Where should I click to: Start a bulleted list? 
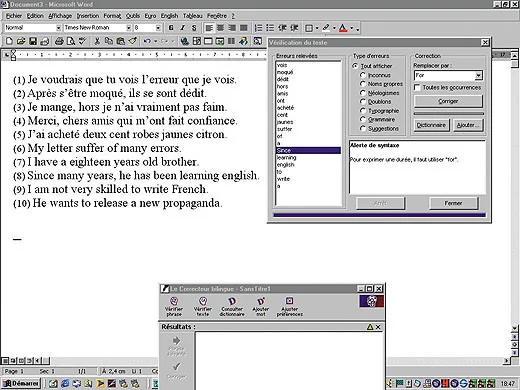pyautogui.click(x=270, y=28)
